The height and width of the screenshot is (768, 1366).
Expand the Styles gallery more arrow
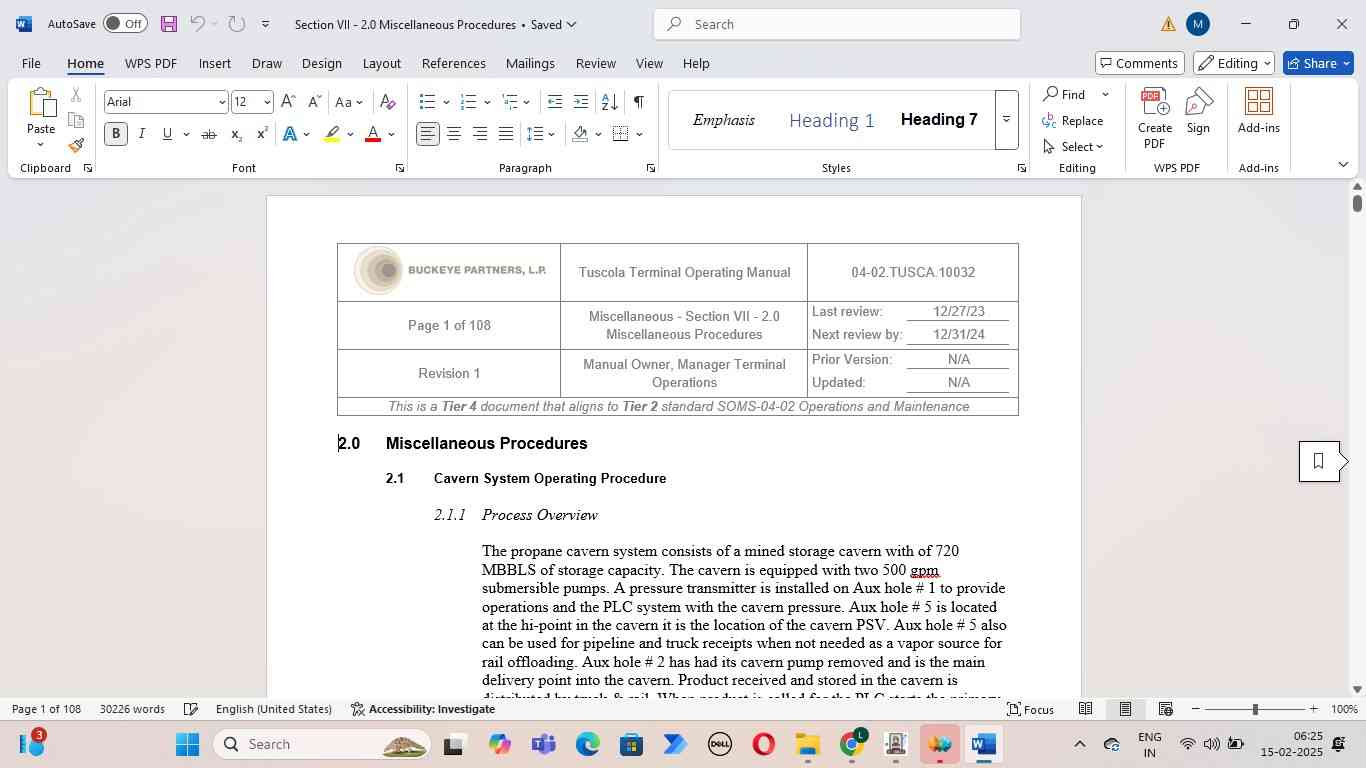[x=1006, y=120]
